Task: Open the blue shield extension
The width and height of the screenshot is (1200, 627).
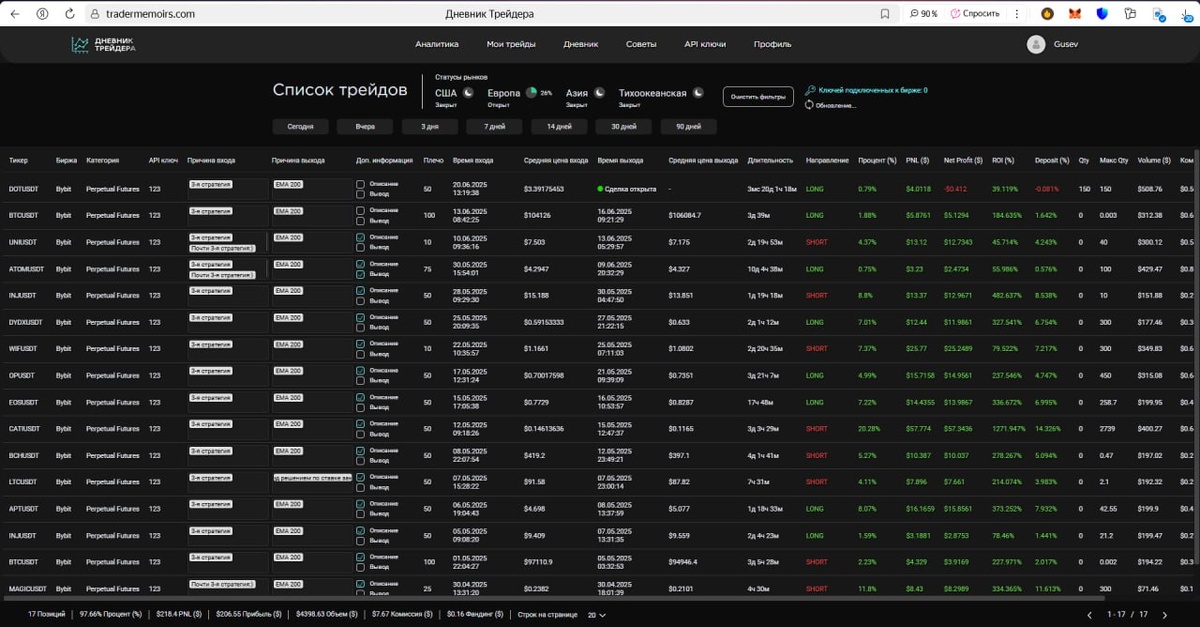Action: tap(1103, 14)
